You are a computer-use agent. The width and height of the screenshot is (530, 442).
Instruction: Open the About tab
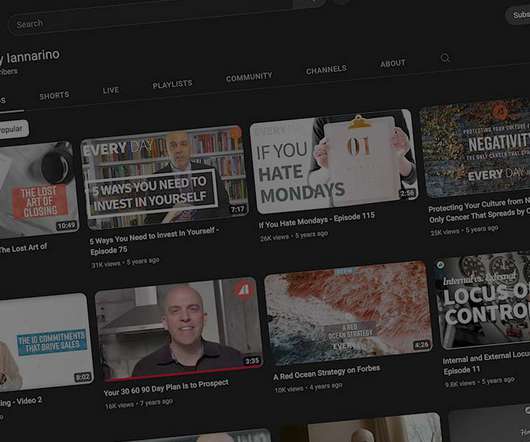click(393, 63)
